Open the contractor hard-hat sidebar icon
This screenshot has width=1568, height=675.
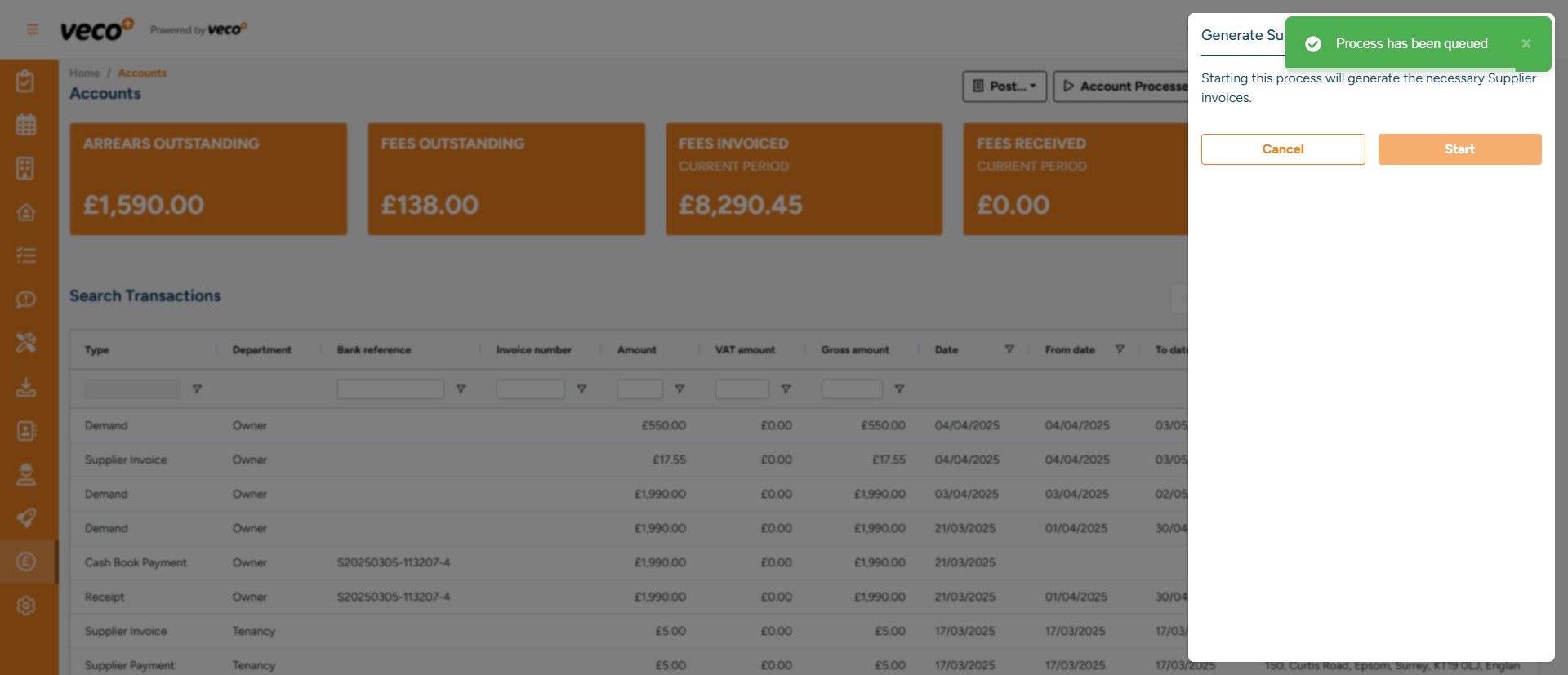tap(26, 474)
